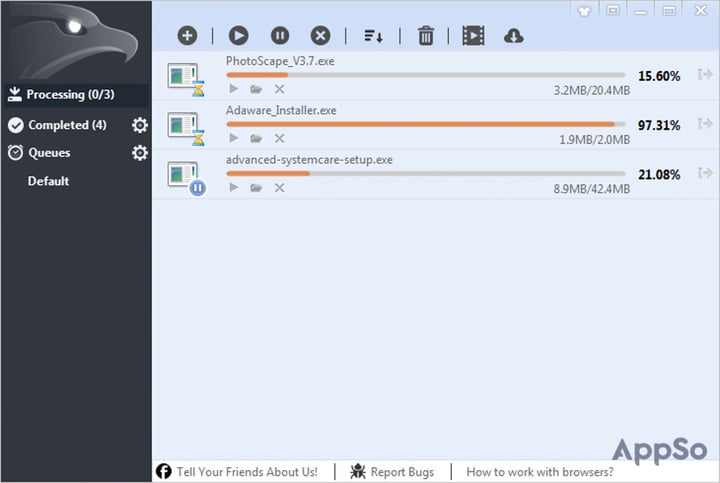Click Facebook icon in bottom bar

tap(163, 472)
